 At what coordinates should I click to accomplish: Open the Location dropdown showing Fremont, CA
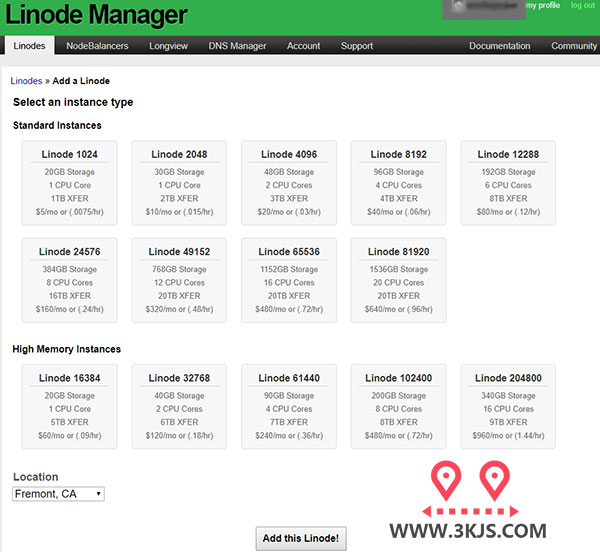(x=58, y=494)
